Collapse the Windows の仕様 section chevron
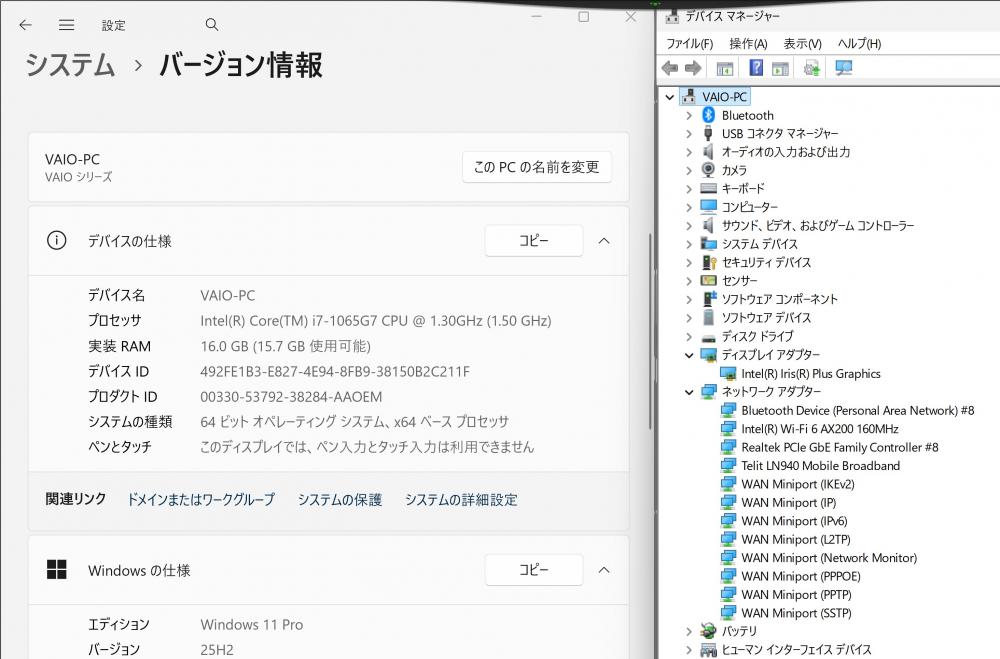This screenshot has width=1000, height=659. (x=603, y=570)
